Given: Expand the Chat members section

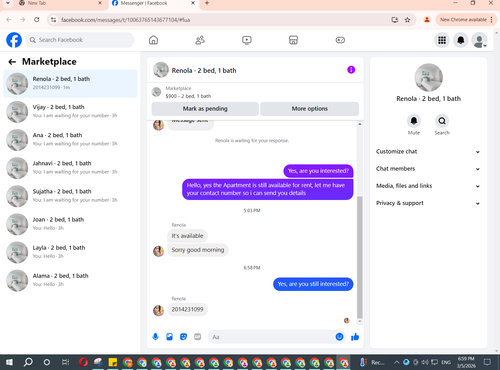Looking at the screenshot, I should (x=428, y=169).
